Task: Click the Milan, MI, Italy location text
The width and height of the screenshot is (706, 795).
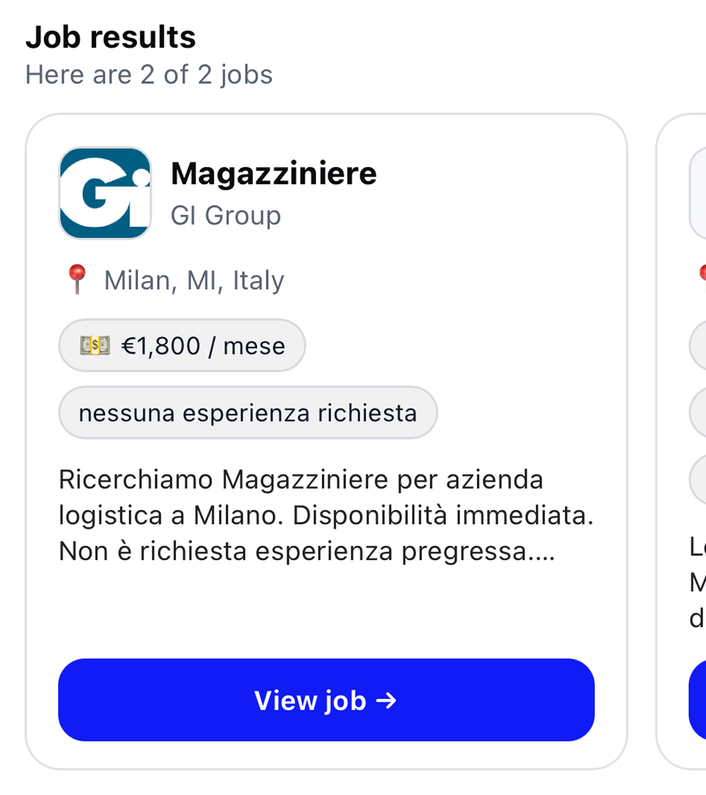Action: 194,280
